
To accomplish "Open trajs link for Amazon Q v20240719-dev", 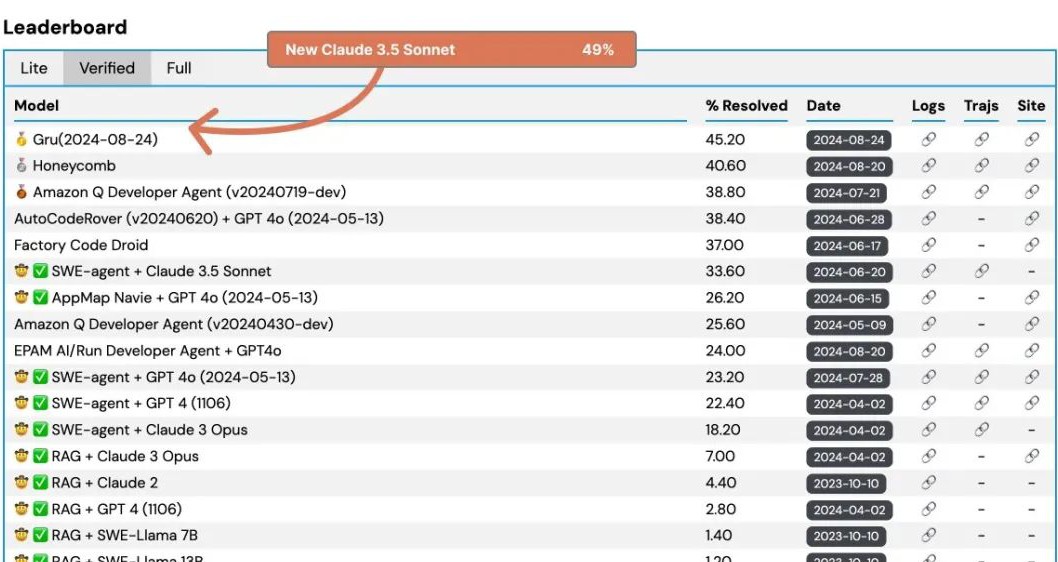I will (x=982, y=192).
